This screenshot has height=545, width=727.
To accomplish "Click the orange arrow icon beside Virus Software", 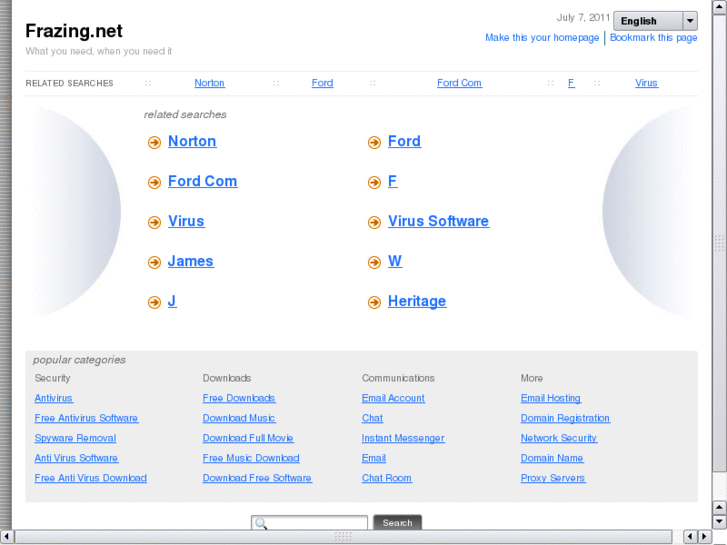I will [374, 222].
